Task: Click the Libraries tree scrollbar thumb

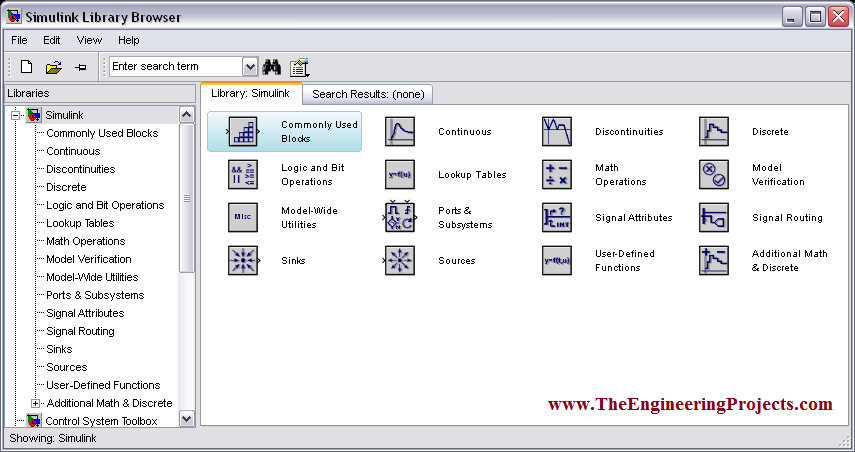Action: pos(186,198)
